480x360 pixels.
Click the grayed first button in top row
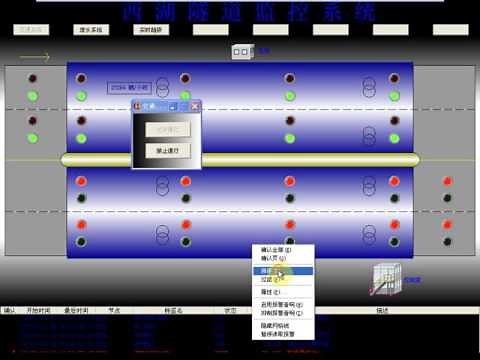[x=31, y=30]
